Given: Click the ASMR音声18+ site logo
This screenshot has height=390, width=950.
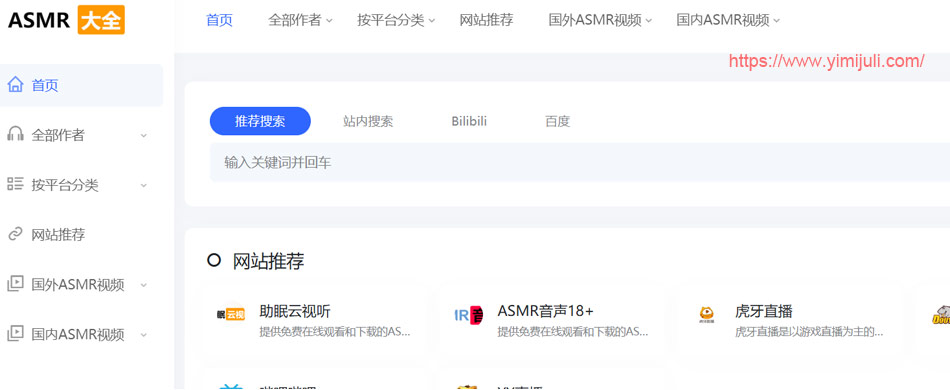Looking at the screenshot, I should tap(468, 315).
